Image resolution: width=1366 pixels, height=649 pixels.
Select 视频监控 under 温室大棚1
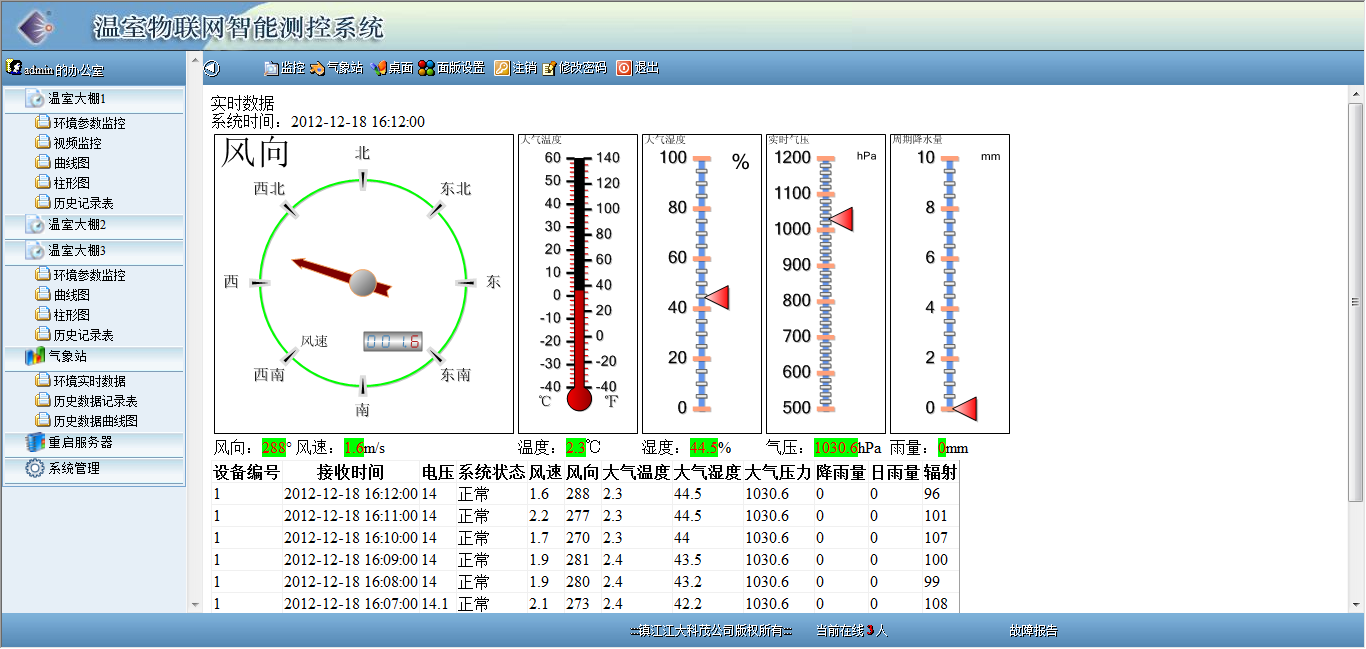[77, 143]
